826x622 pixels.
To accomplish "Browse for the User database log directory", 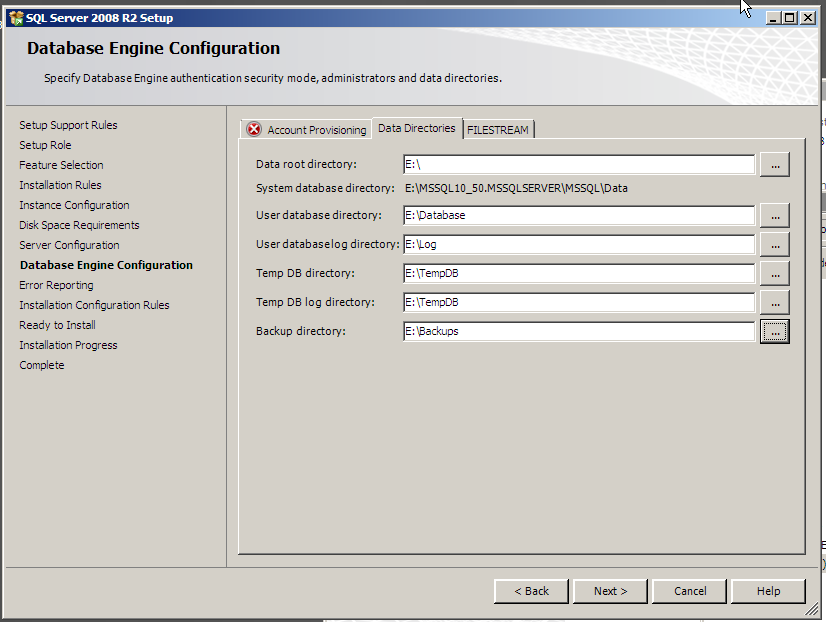I will pos(775,244).
